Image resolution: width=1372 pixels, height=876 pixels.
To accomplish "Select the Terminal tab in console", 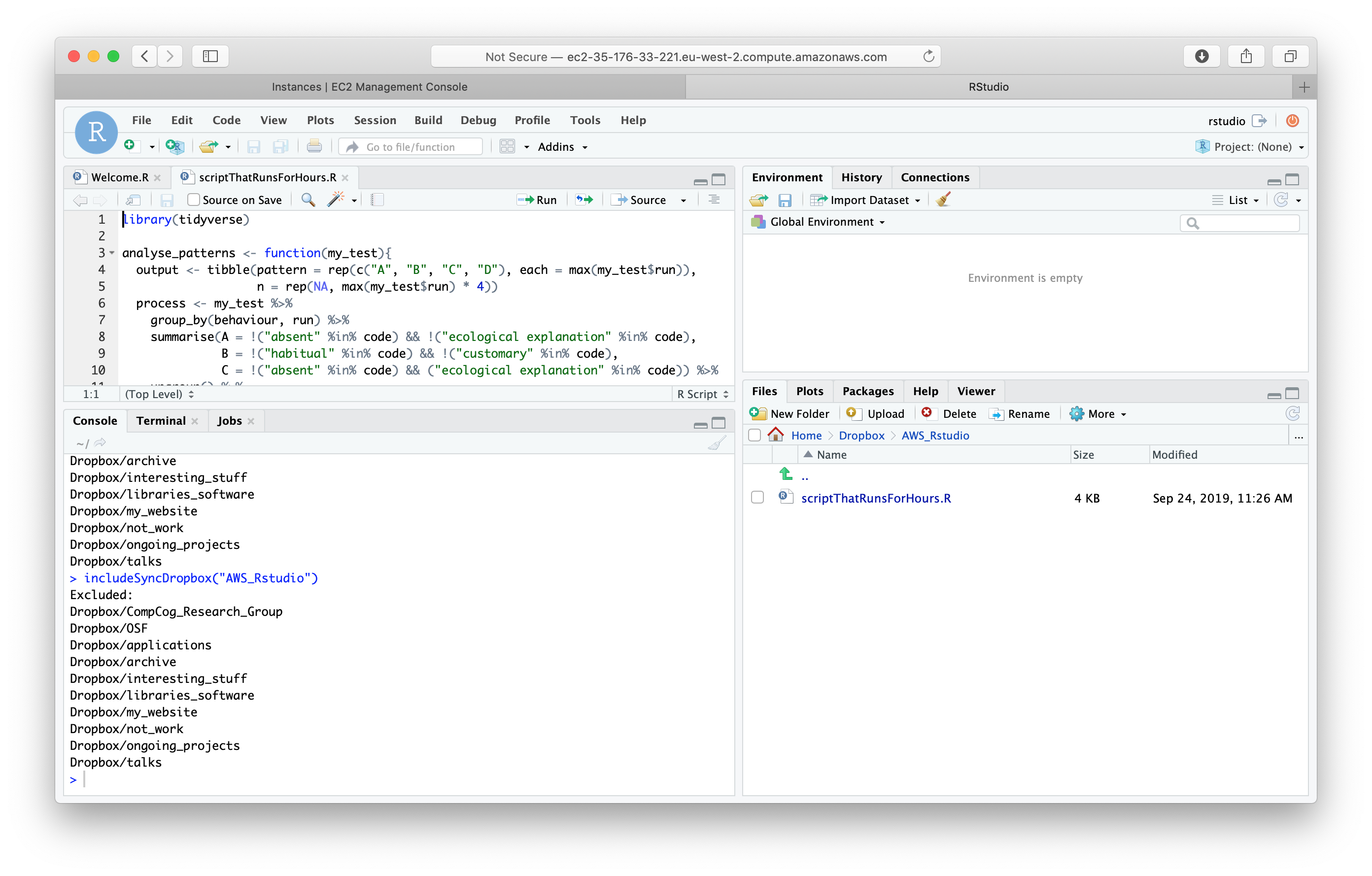I will (160, 420).
